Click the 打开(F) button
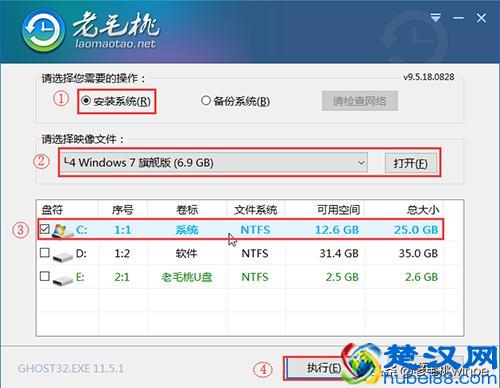This screenshot has width=500, height=388. [x=410, y=163]
